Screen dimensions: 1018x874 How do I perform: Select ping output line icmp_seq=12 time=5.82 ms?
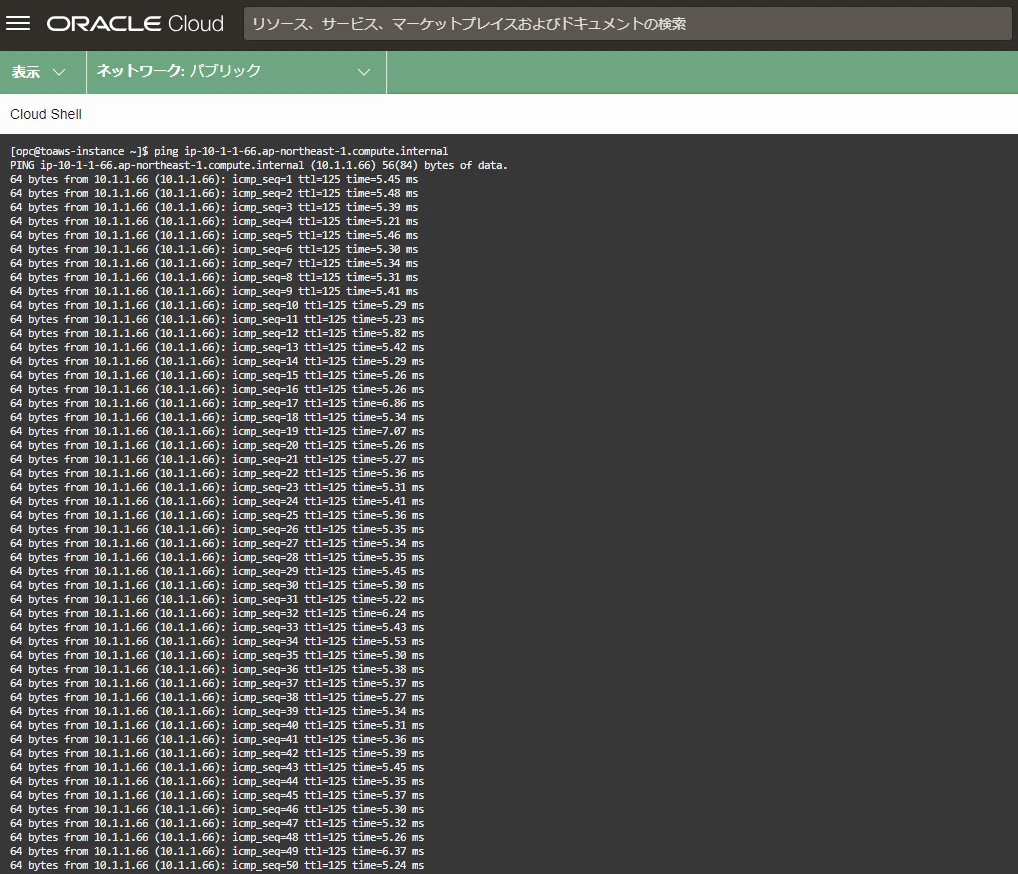click(217, 333)
